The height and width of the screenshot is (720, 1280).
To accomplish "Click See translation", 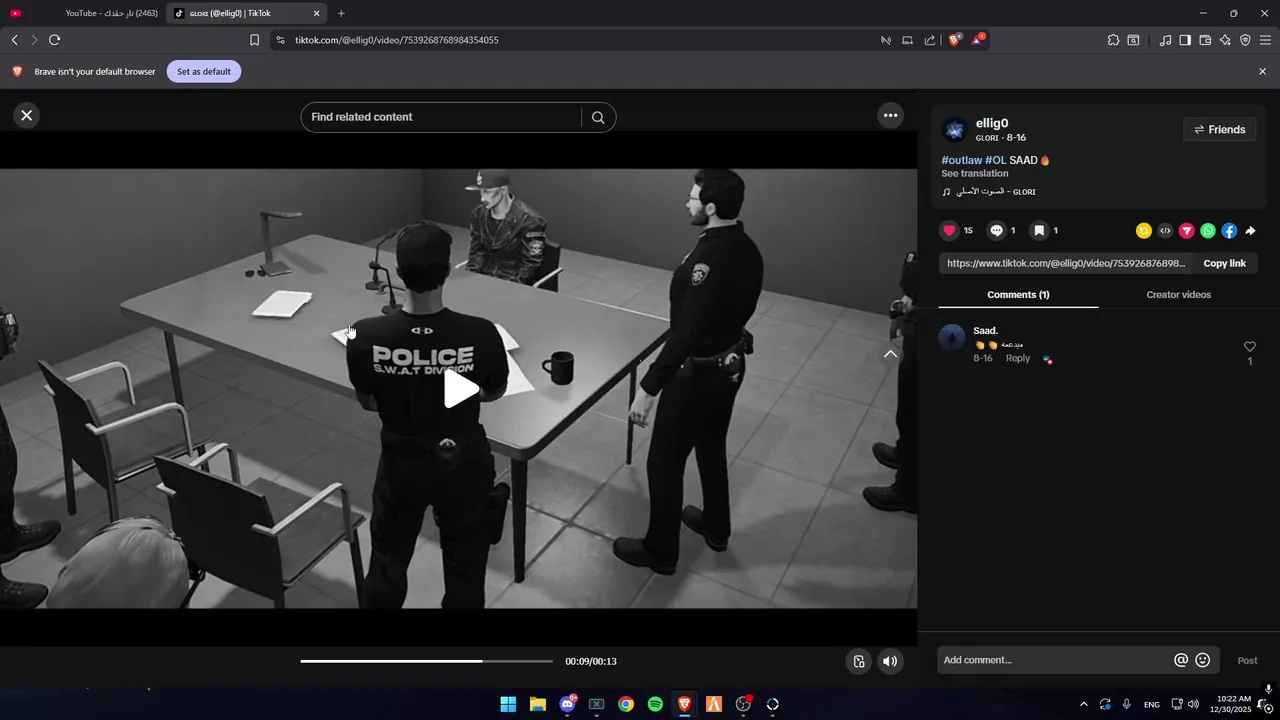I will tap(974, 174).
